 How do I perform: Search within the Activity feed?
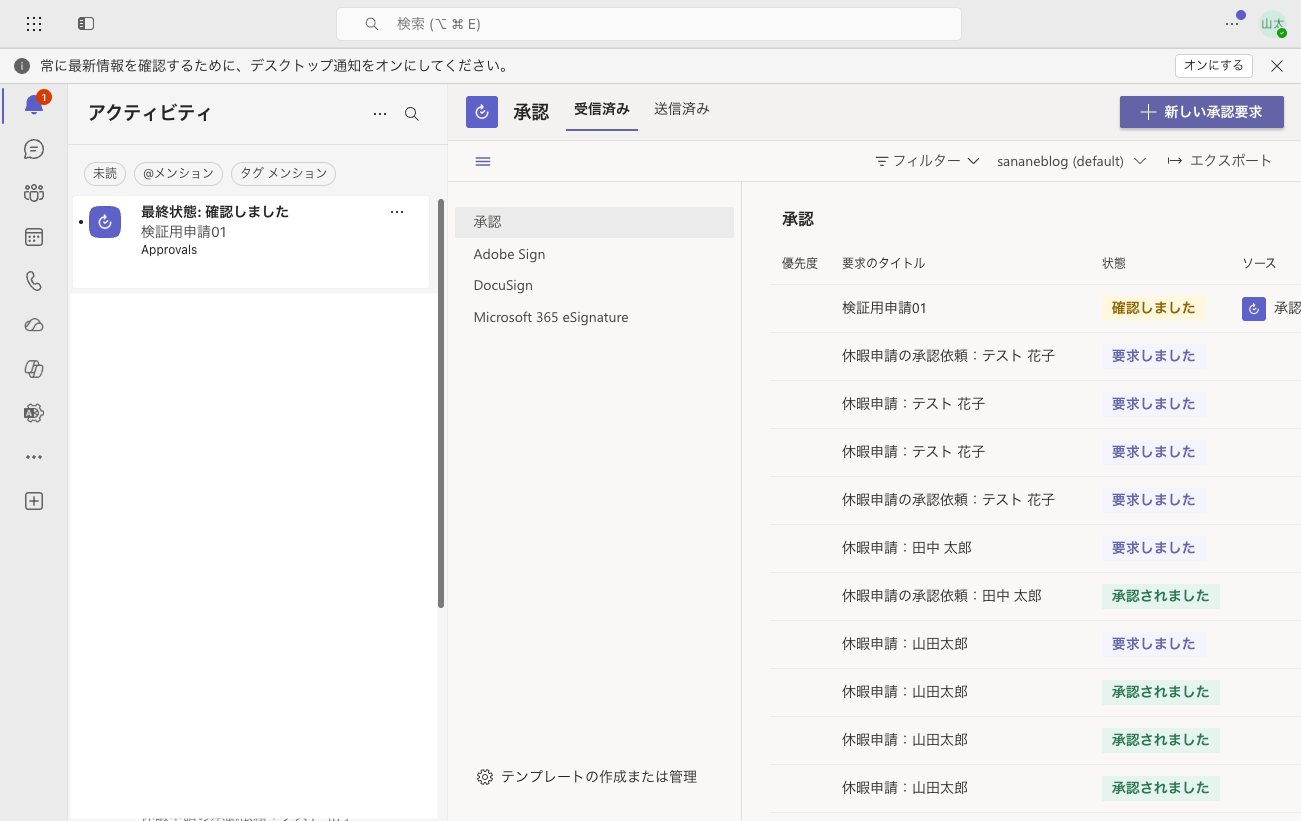coord(412,114)
